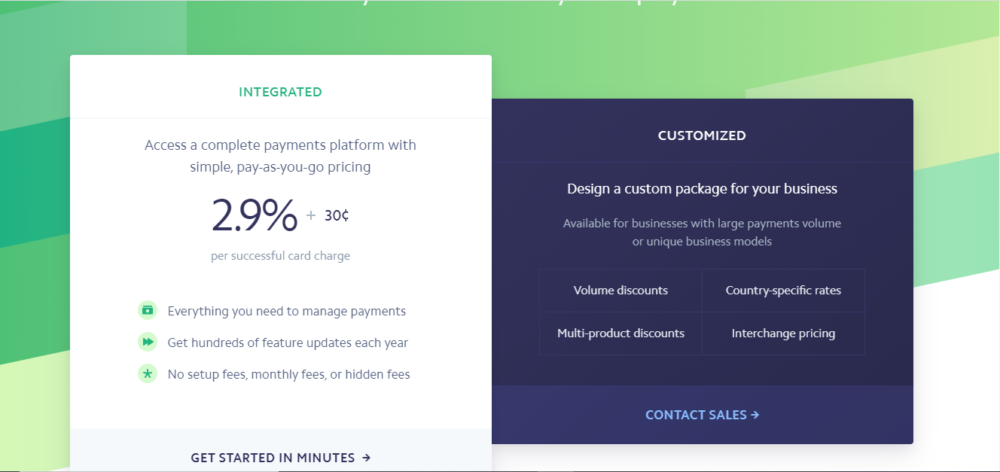Choose the 'Multi-product discounts' cell
Screen dimensions: 1000x472
621,333
